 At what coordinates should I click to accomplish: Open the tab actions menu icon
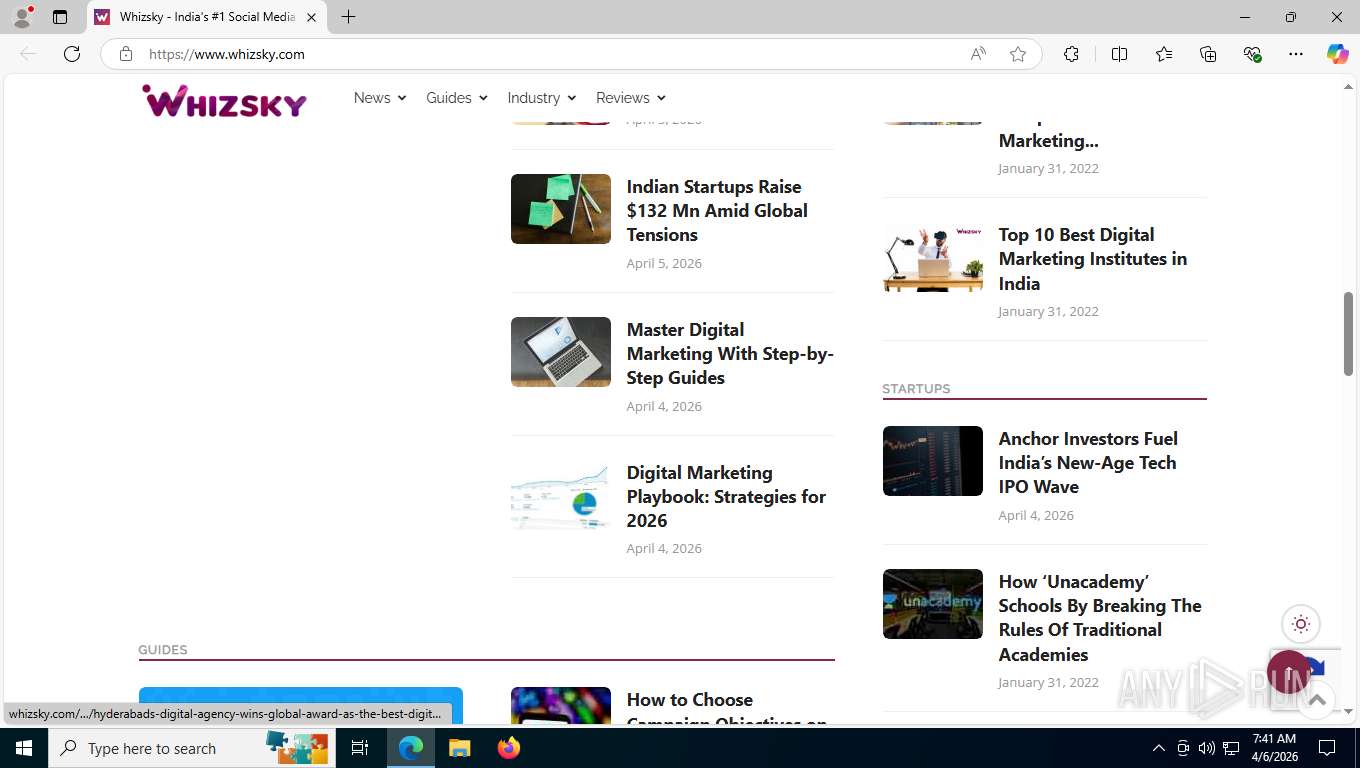[60, 17]
